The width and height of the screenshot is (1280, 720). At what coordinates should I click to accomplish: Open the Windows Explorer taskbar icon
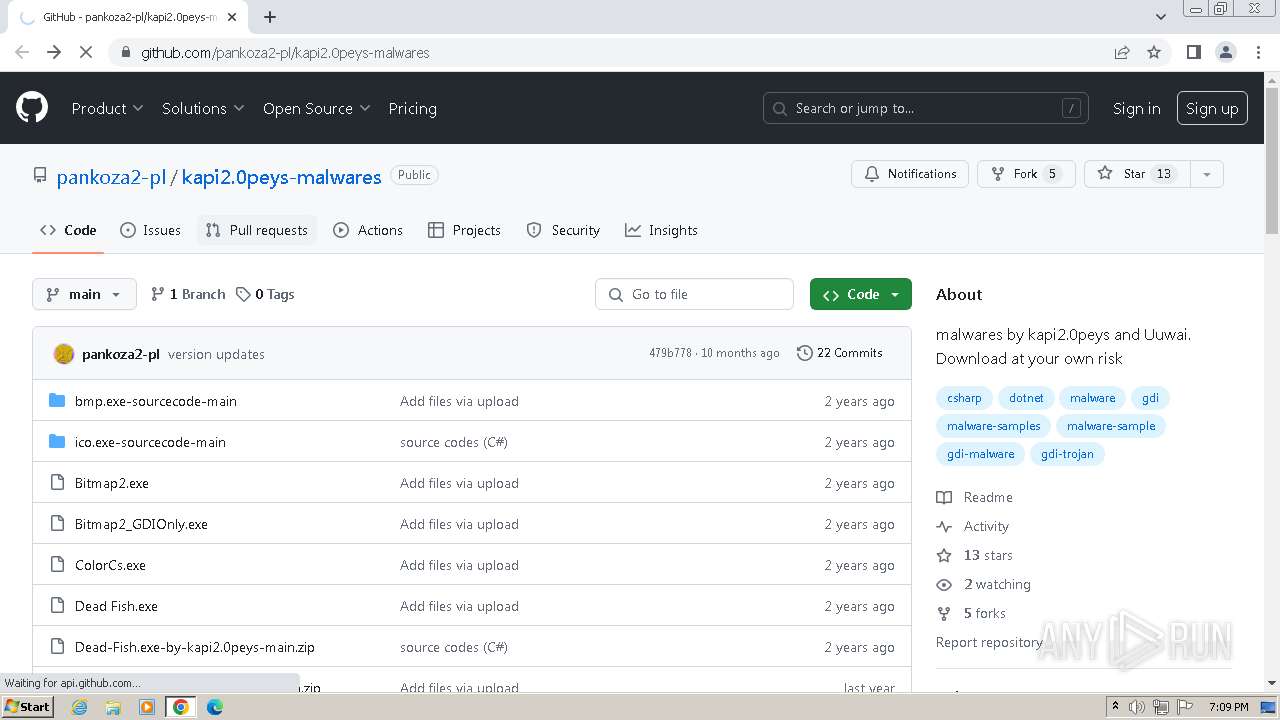[x=113, y=707]
